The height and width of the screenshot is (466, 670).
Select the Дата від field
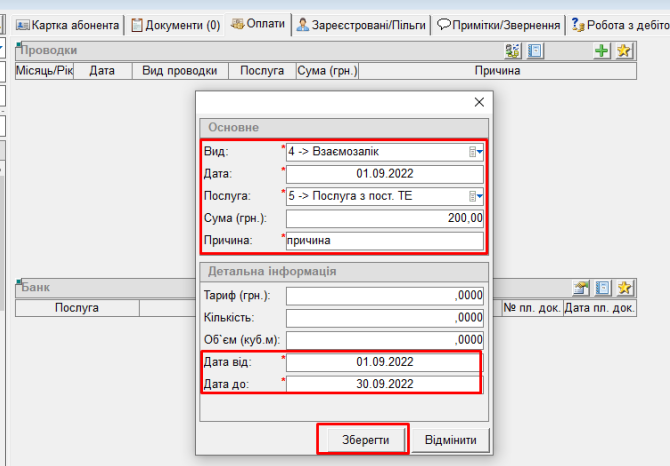[x=385, y=361]
